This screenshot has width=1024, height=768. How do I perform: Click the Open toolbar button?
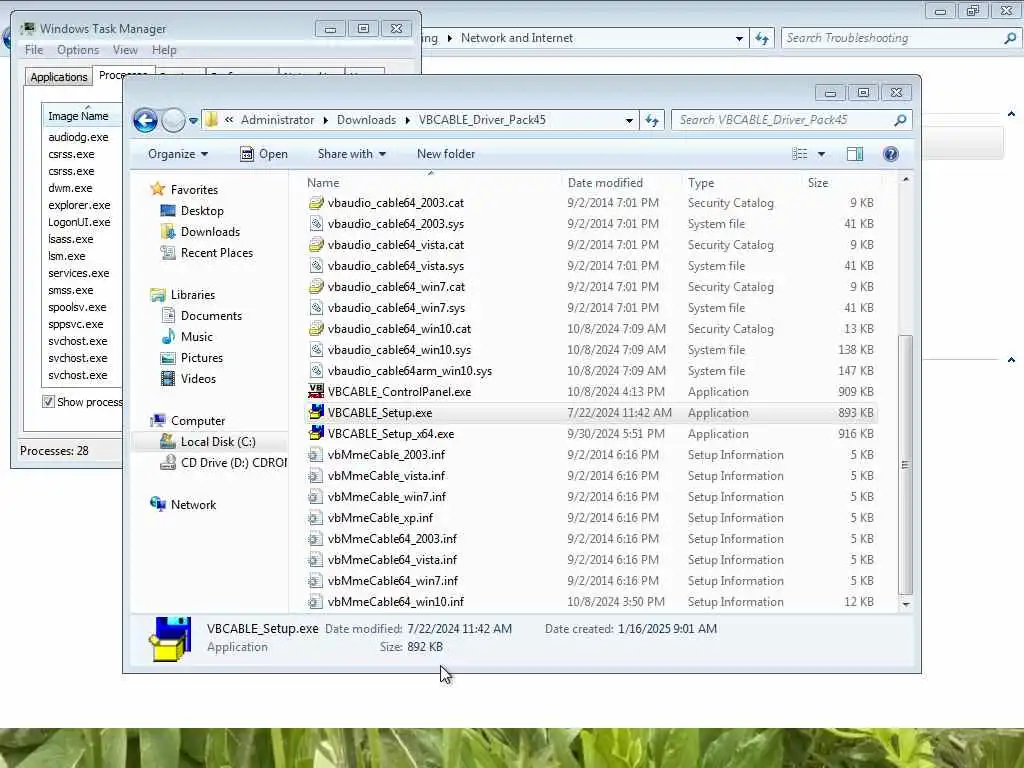(x=264, y=154)
